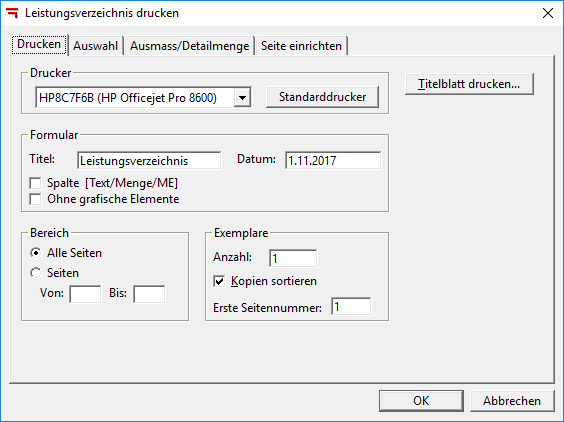This screenshot has height=422, width=564.
Task: Check Ohne grafische Elemente option
Action: pos(35,199)
